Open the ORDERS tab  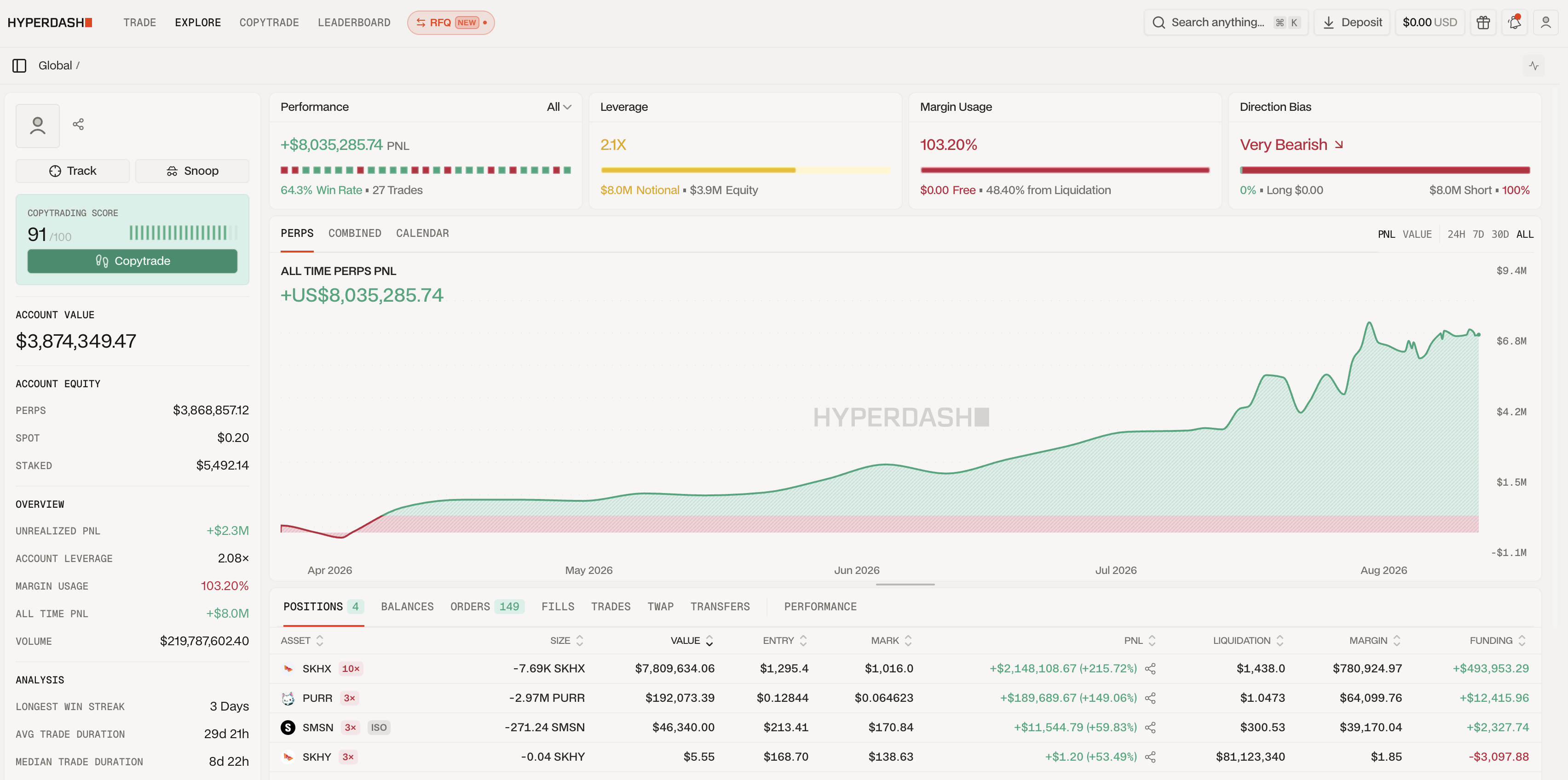(x=486, y=607)
